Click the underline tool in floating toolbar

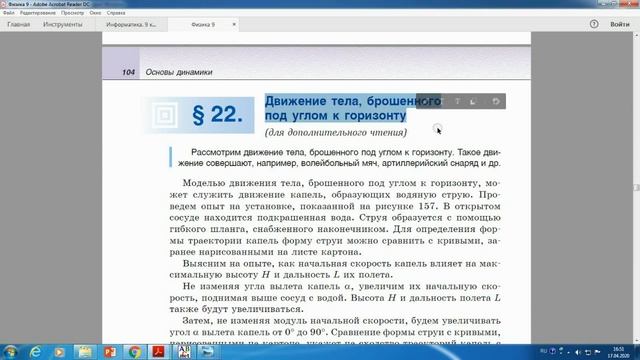[473, 101]
